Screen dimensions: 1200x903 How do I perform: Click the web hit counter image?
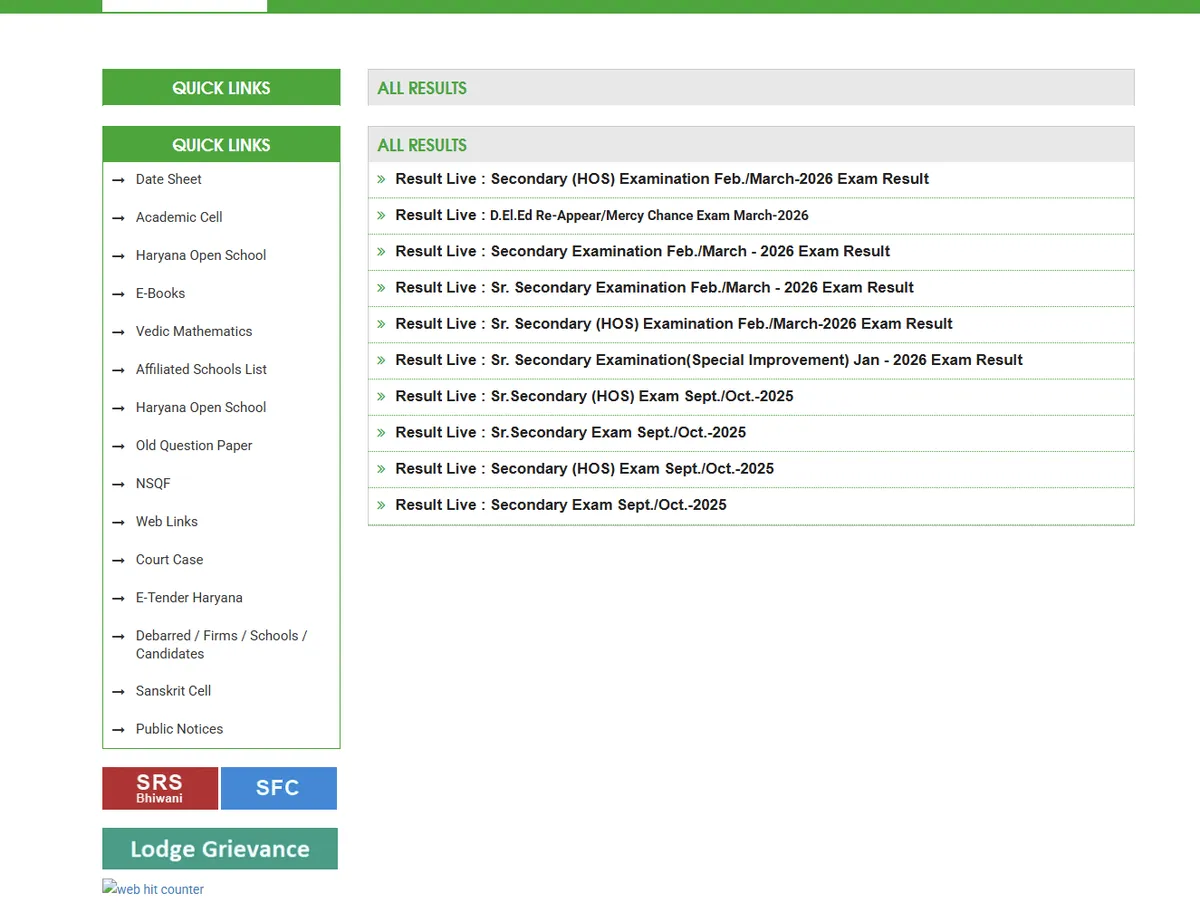153,888
